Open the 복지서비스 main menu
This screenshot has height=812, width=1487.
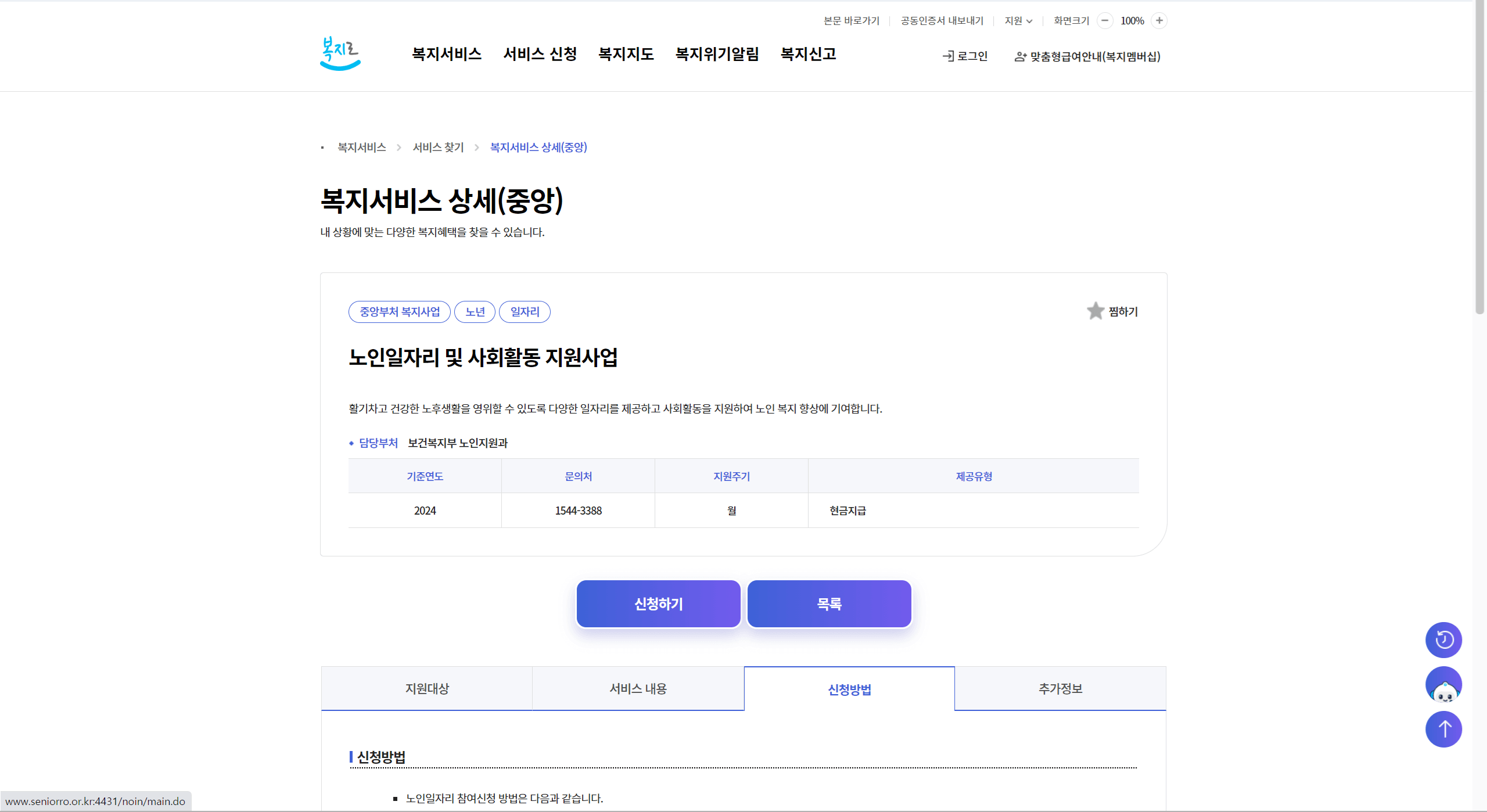point(447,54)
